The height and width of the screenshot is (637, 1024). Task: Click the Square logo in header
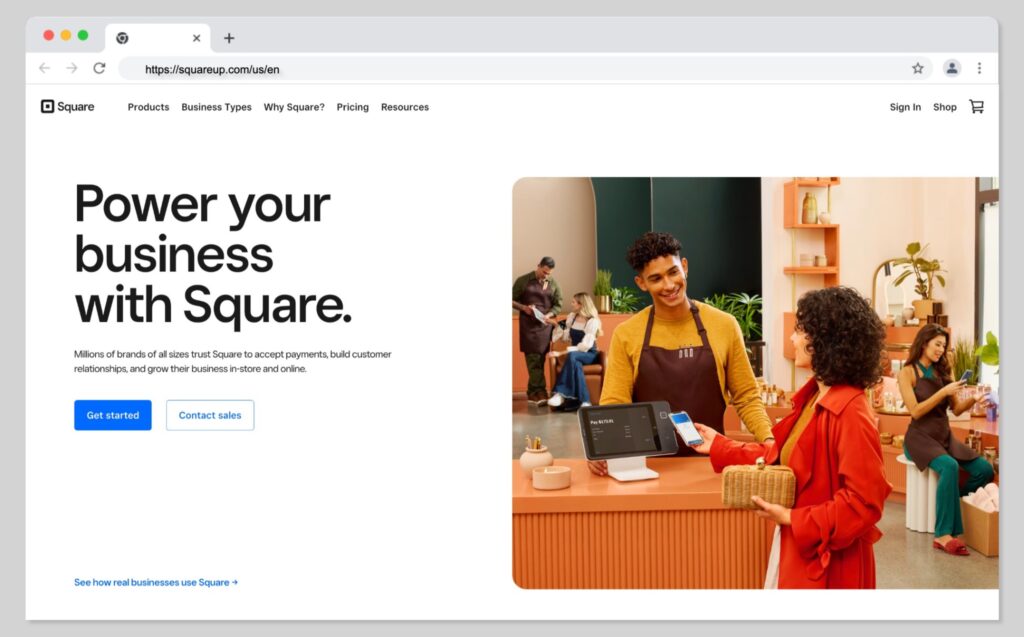[x=67, y=107]
